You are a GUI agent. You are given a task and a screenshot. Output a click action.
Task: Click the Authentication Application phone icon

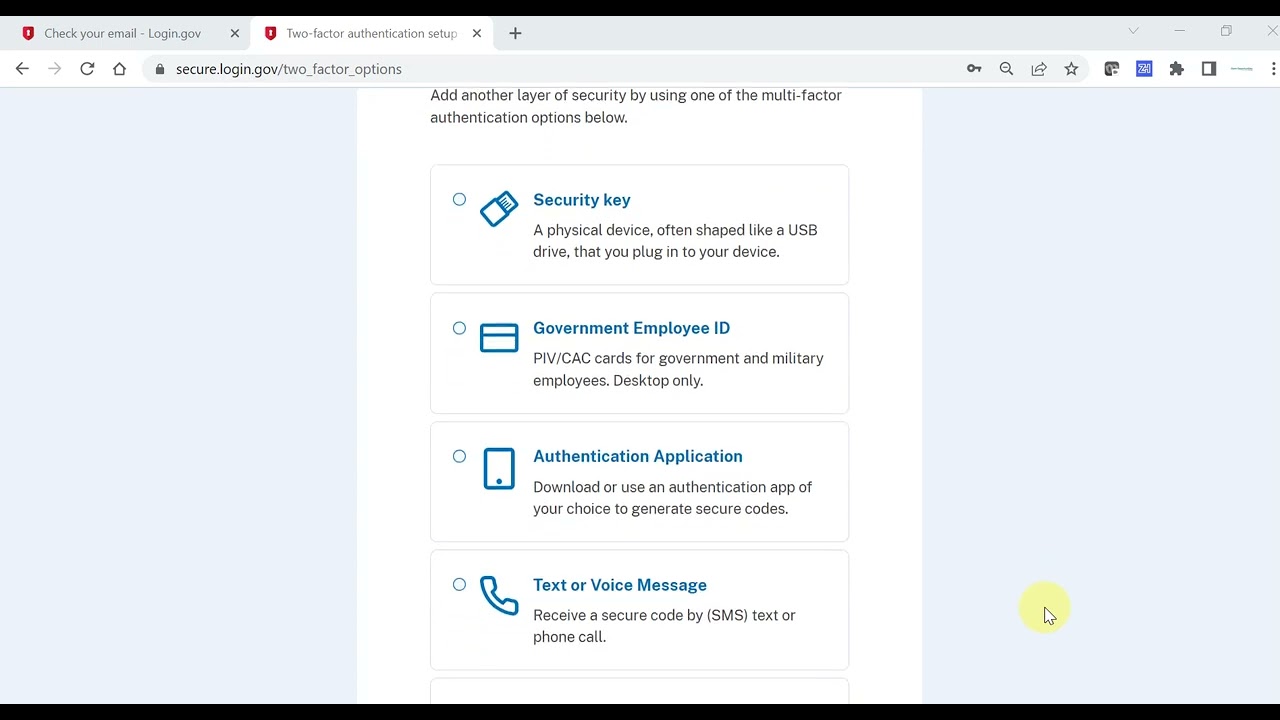(499, 468)
